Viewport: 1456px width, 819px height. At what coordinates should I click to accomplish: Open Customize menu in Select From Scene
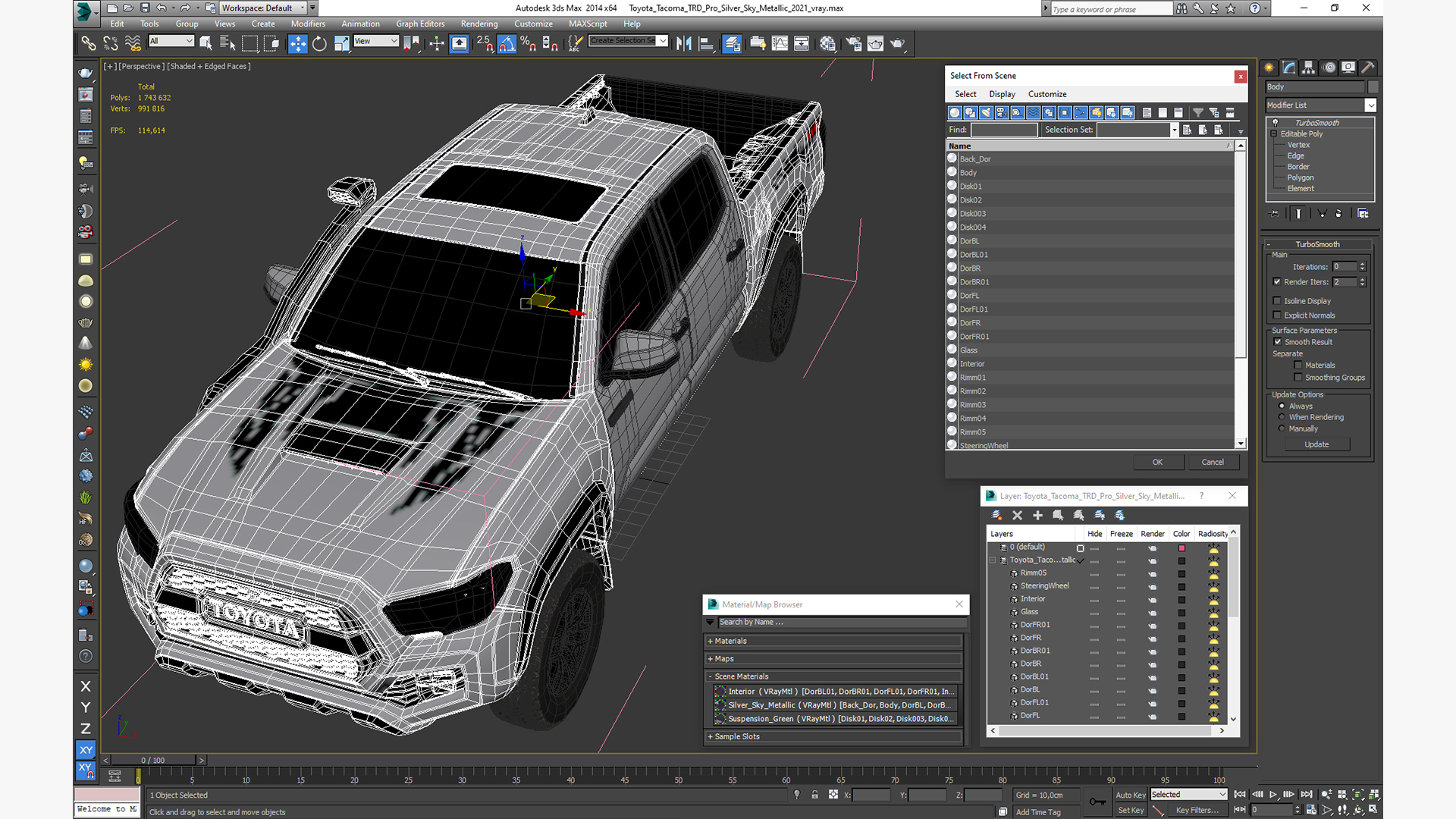point(1047,94)
